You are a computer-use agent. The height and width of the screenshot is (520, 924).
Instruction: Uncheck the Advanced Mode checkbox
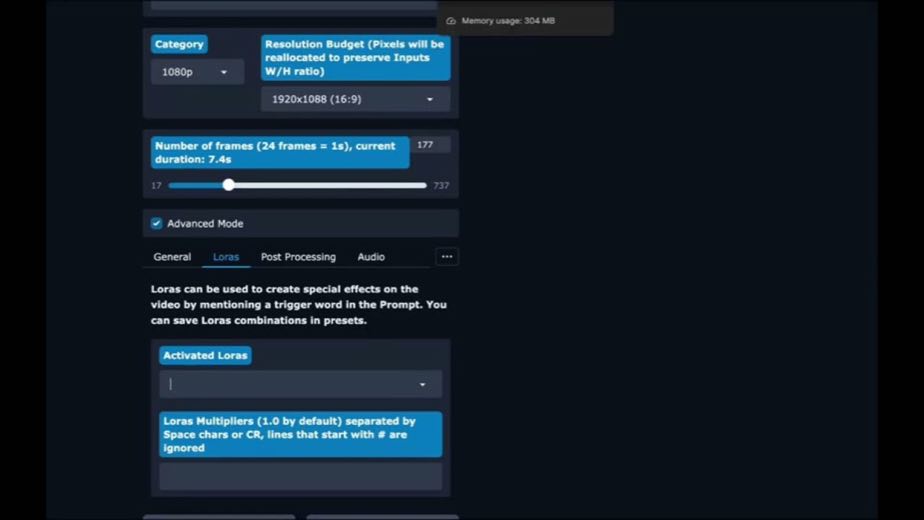point(156,223)
